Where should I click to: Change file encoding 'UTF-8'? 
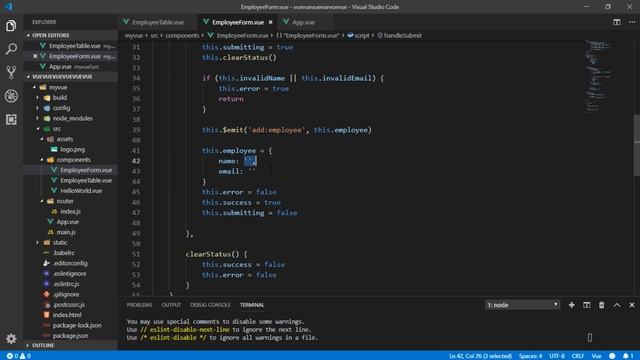[557, 356]
